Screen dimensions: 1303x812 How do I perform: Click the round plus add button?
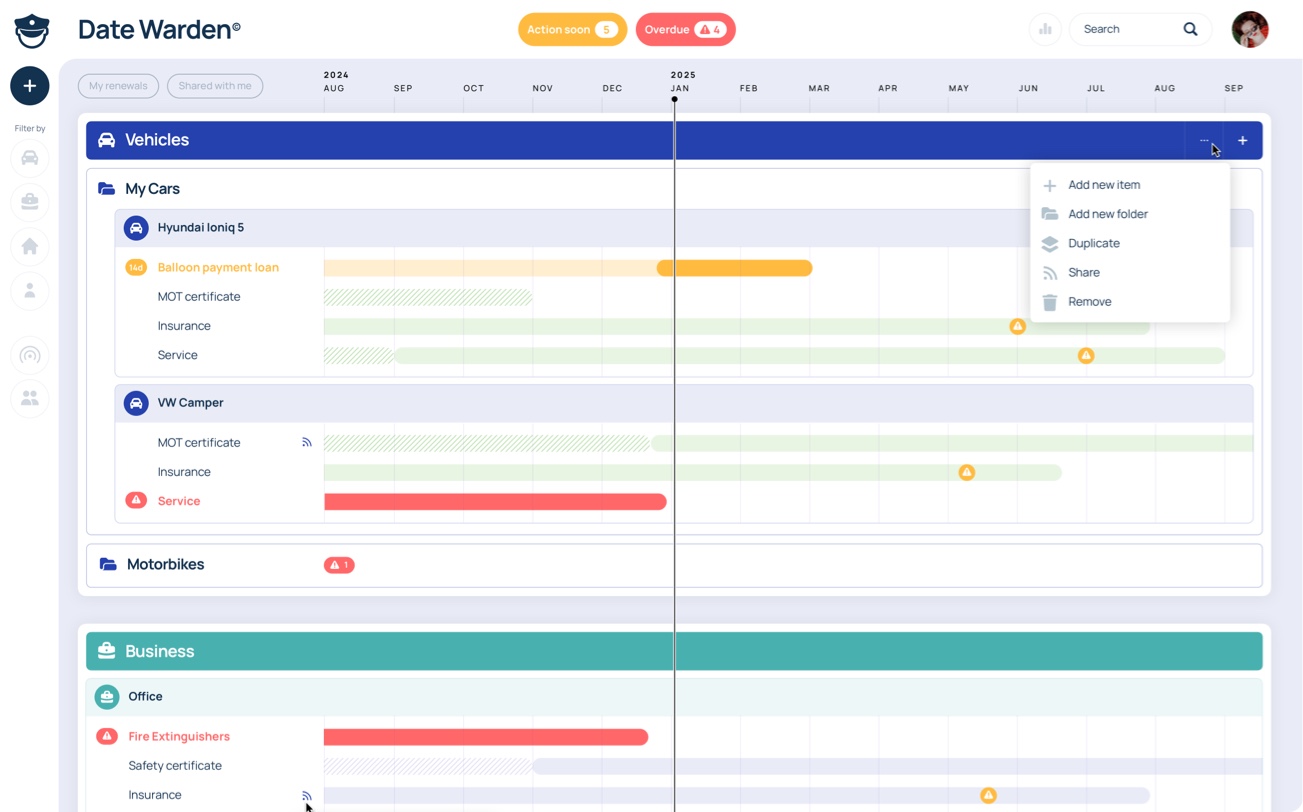click(x=30, y=86)
